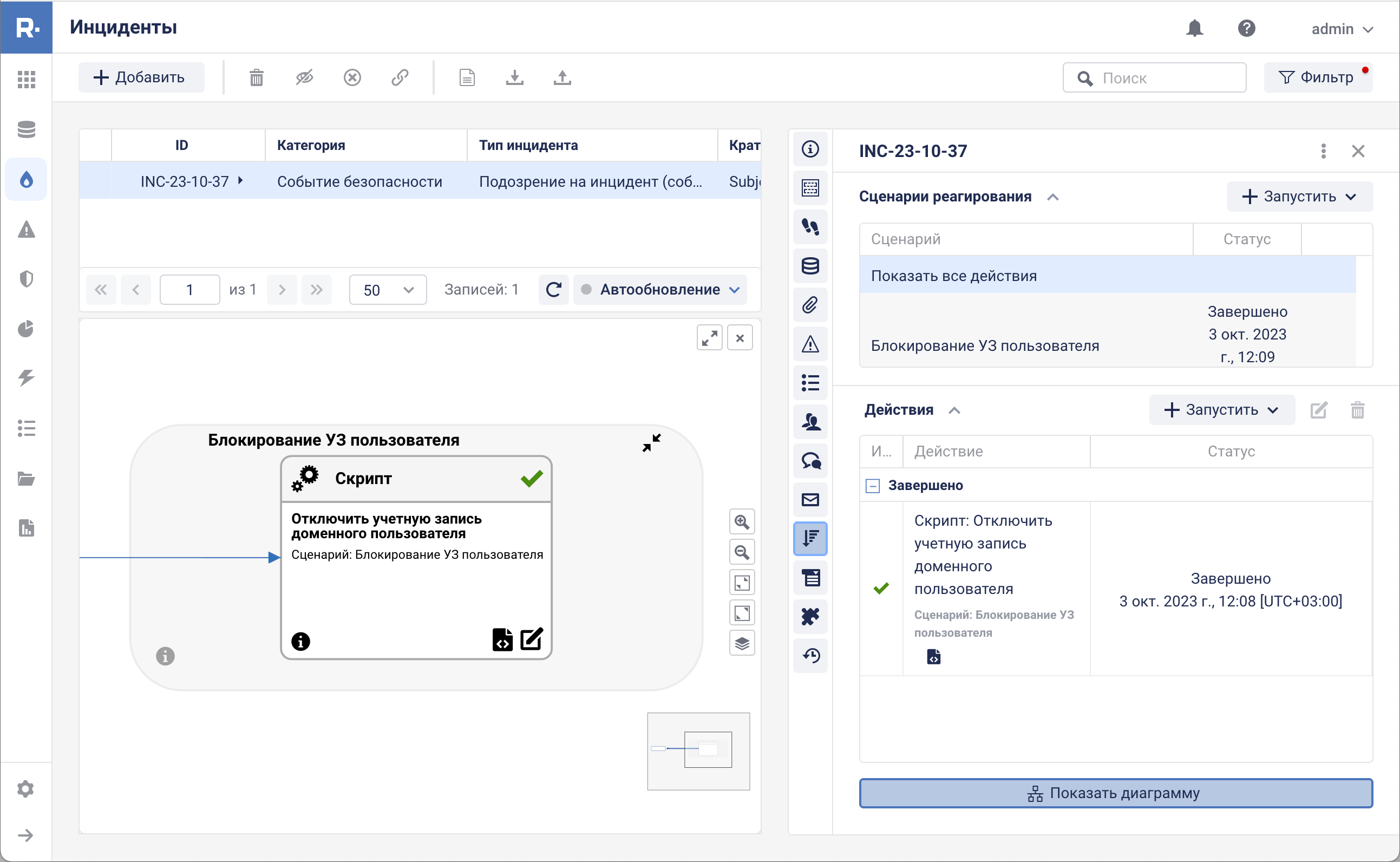Collapse the Сценарии реагирования section
Image resolution: width=1400 pixels, height=862 pixels.
pos(1053,197)
